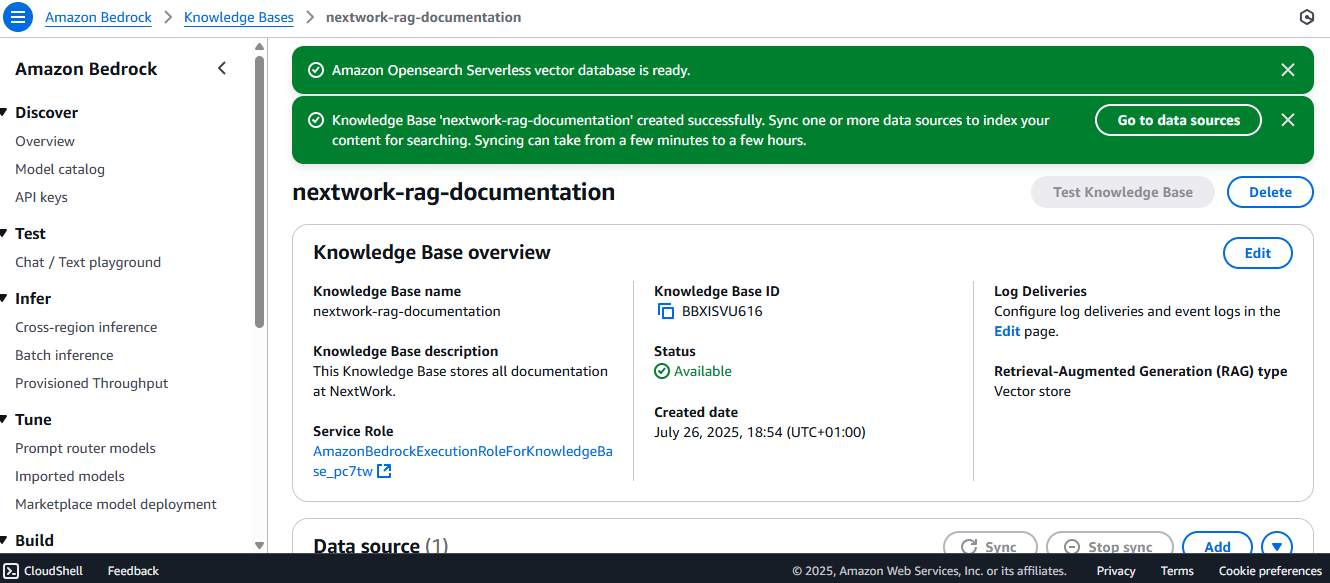Copy the Knowledge Base ID icon

tap(666, 311)
